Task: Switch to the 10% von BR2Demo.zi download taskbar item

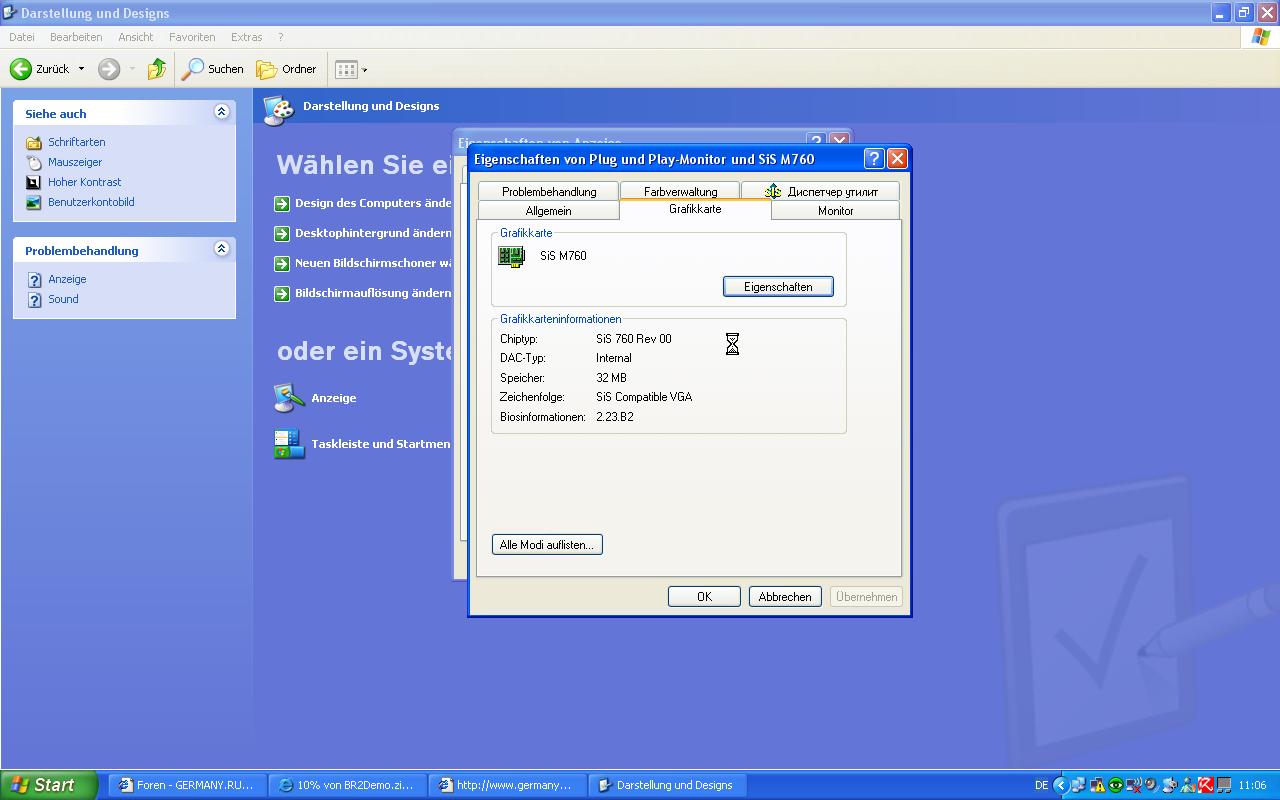Action: pyautogui.click(x=347, y=785)
